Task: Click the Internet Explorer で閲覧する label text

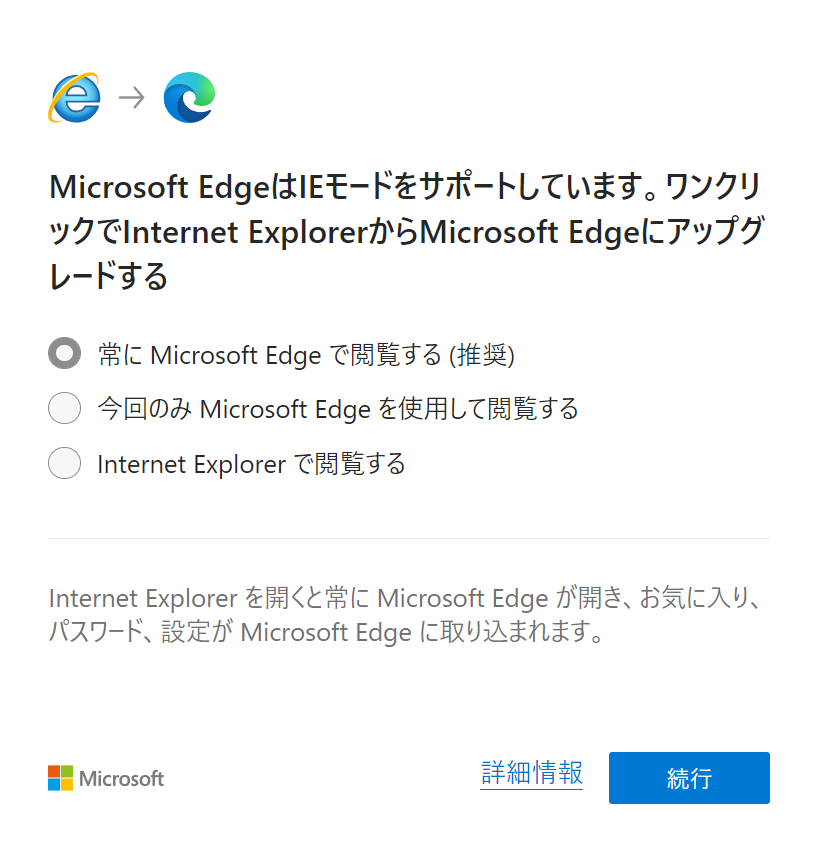Action: [x=251, y=463]
